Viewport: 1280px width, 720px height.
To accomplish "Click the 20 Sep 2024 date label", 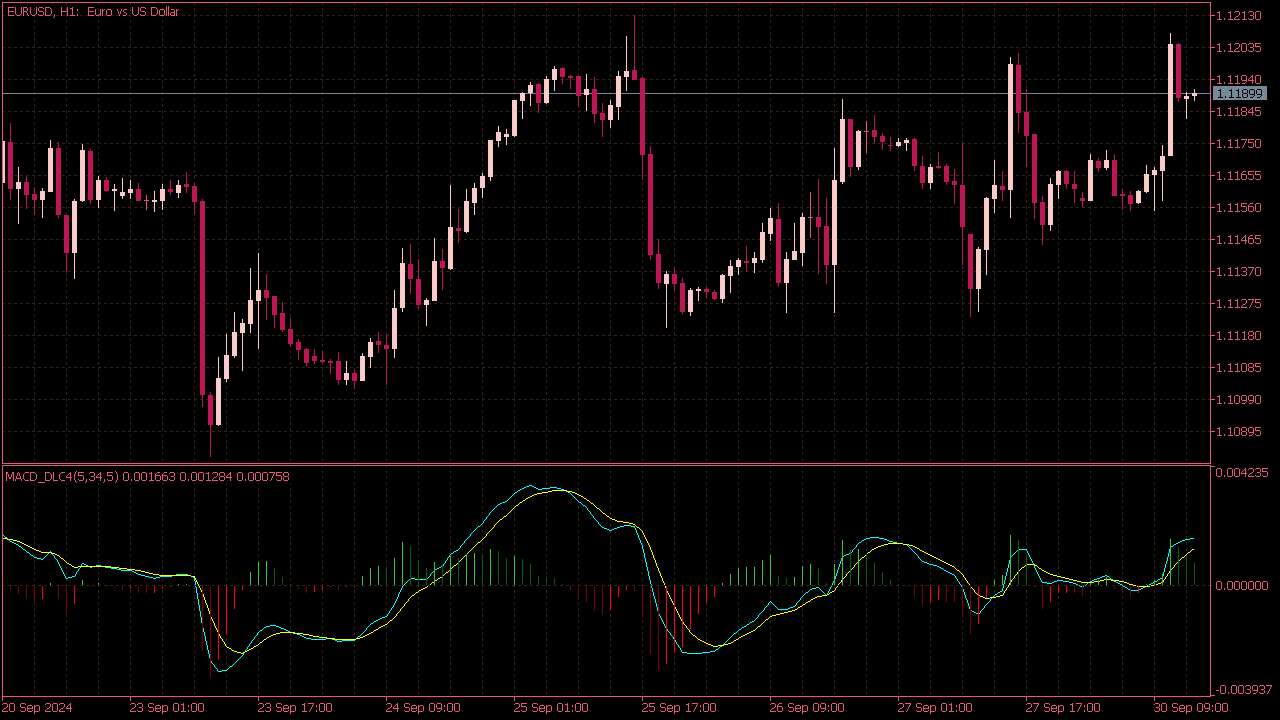I will tap(36, 708).
